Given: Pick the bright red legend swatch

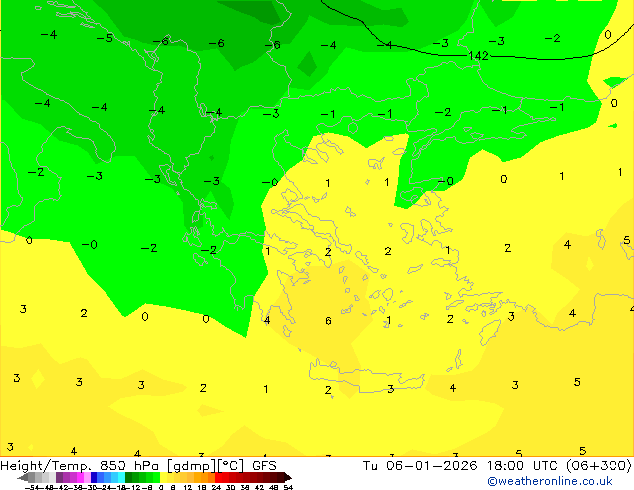Looking at the screenshot, I should [x=218, y=477].
